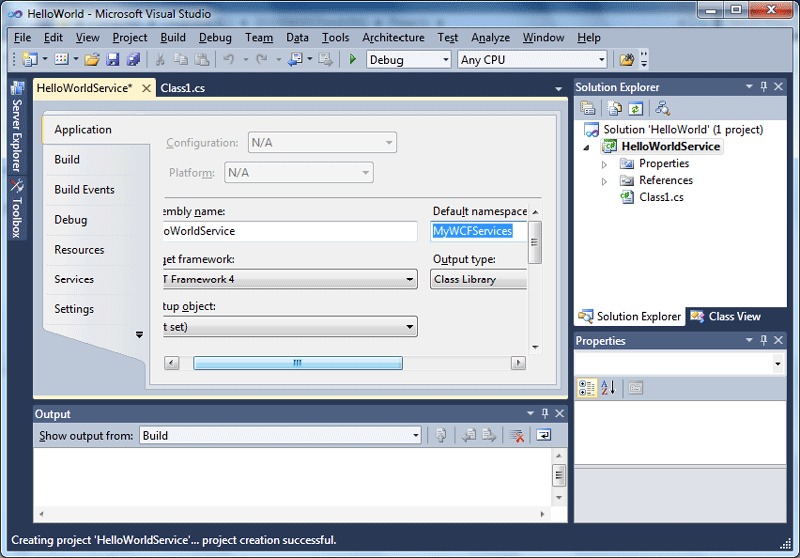
Task: Select Class1.cs in Solution Explorer
Action: pos(661,197)
